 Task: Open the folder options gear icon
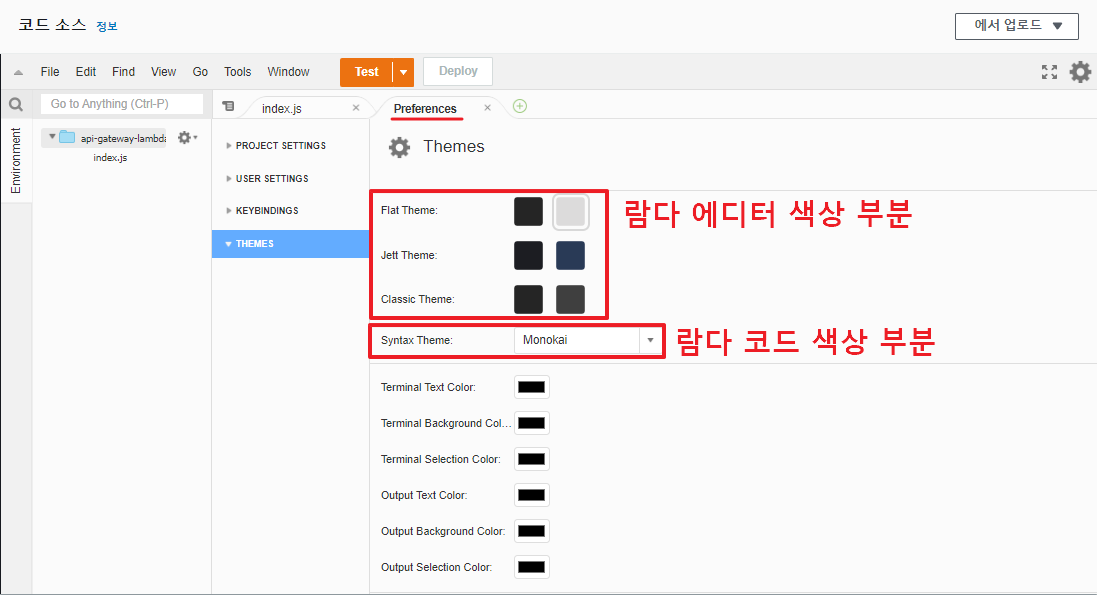186,138
